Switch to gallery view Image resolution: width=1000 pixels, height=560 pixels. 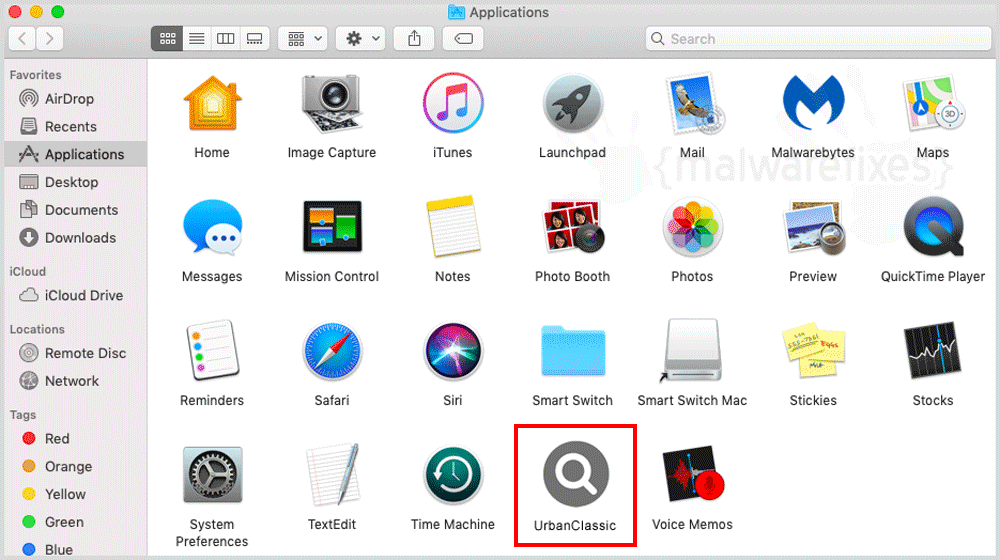254,39
